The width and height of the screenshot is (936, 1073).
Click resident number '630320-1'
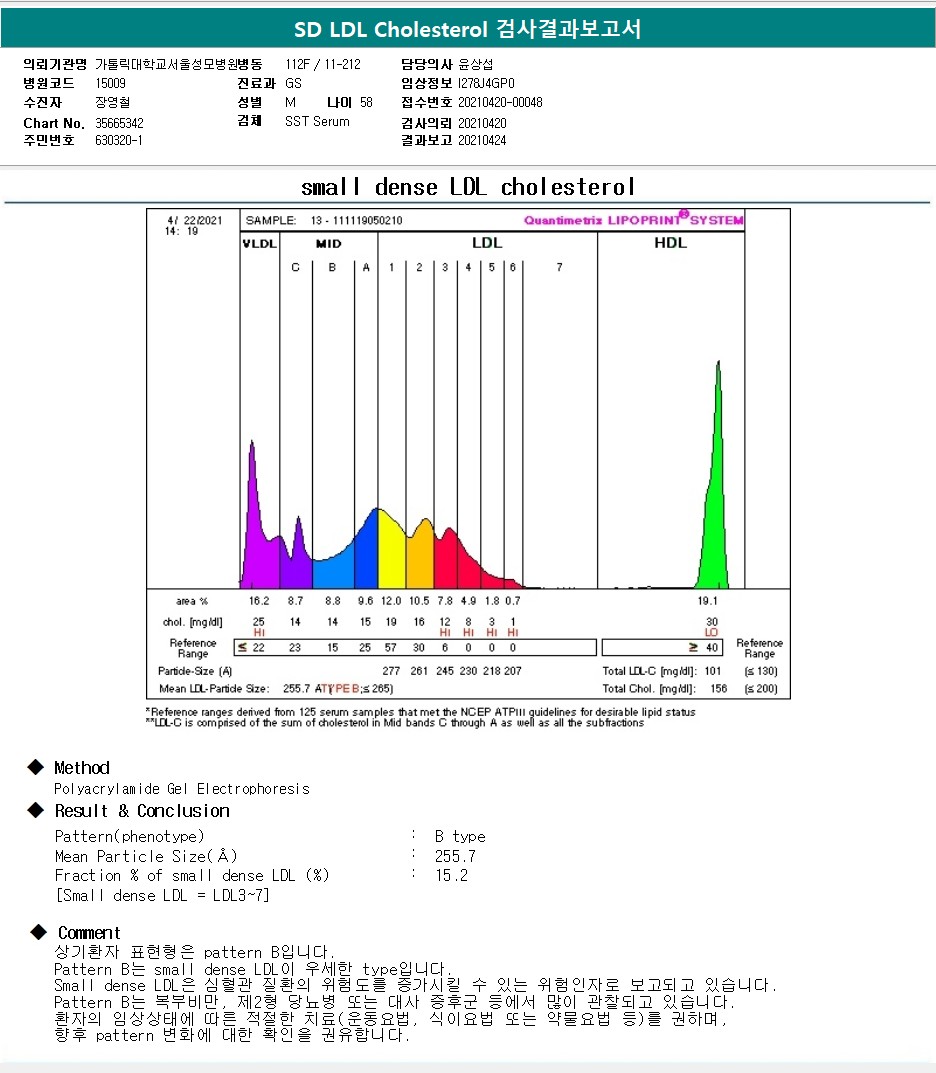pos(118,140)
